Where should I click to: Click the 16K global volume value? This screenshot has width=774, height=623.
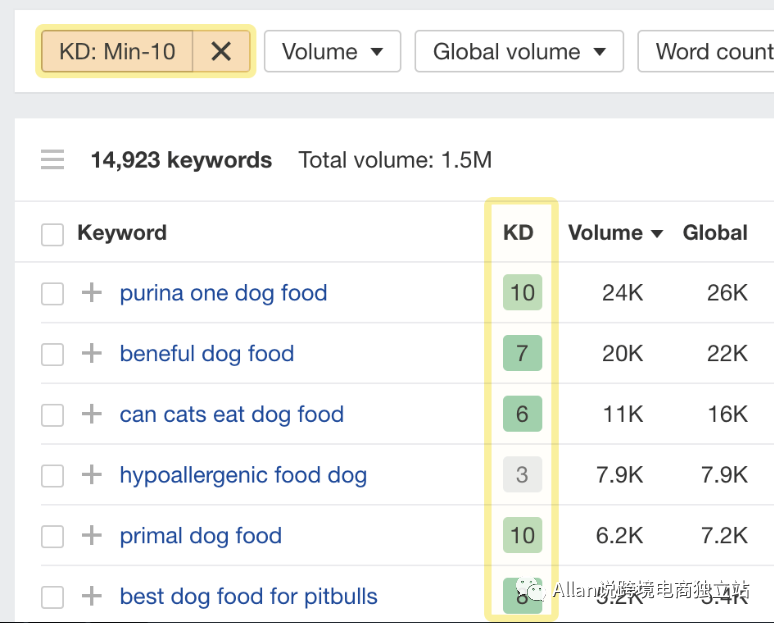[x=728, y=414]
